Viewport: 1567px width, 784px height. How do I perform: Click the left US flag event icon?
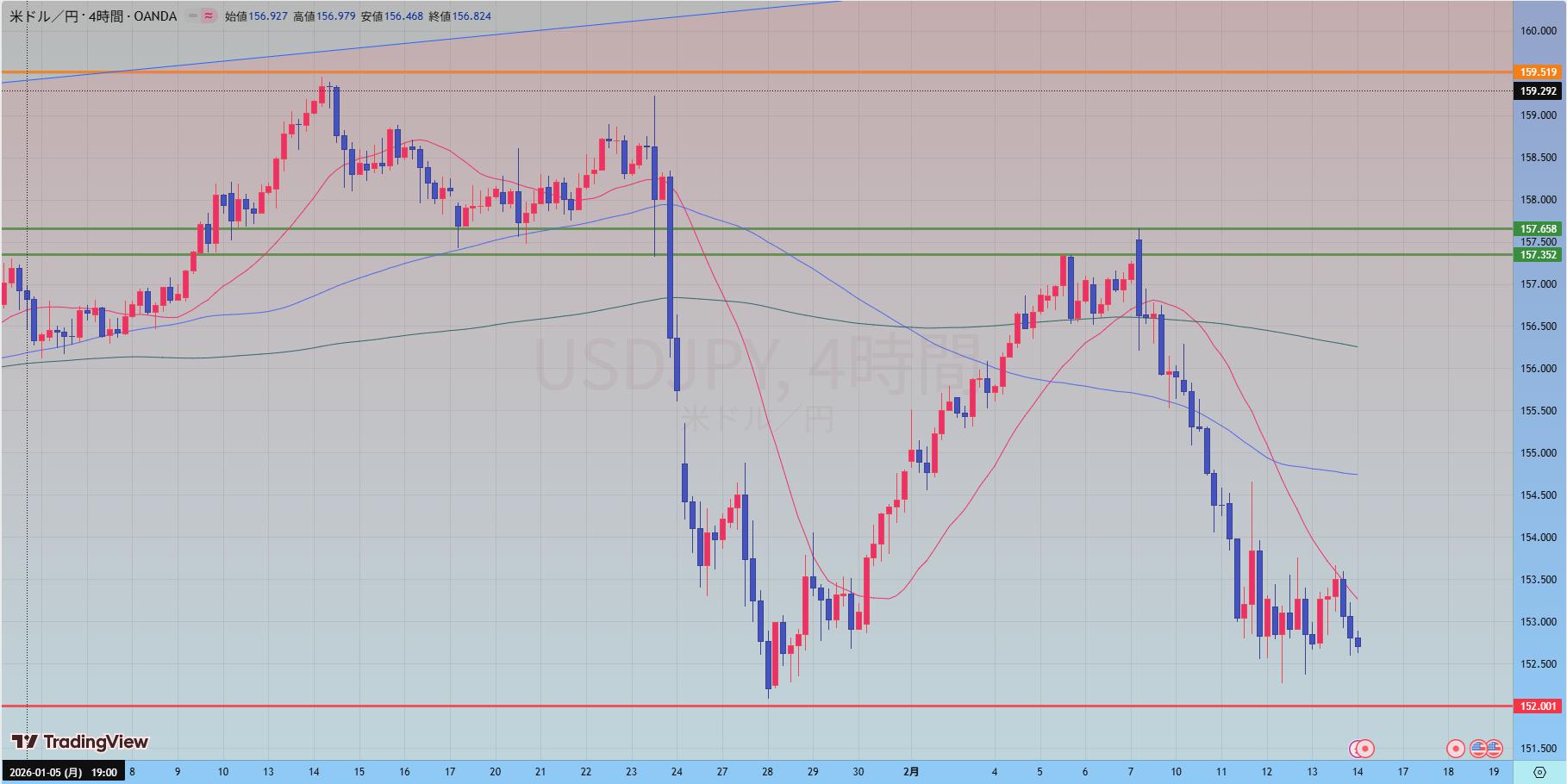pyautogui.click(x=1478, y=748)
